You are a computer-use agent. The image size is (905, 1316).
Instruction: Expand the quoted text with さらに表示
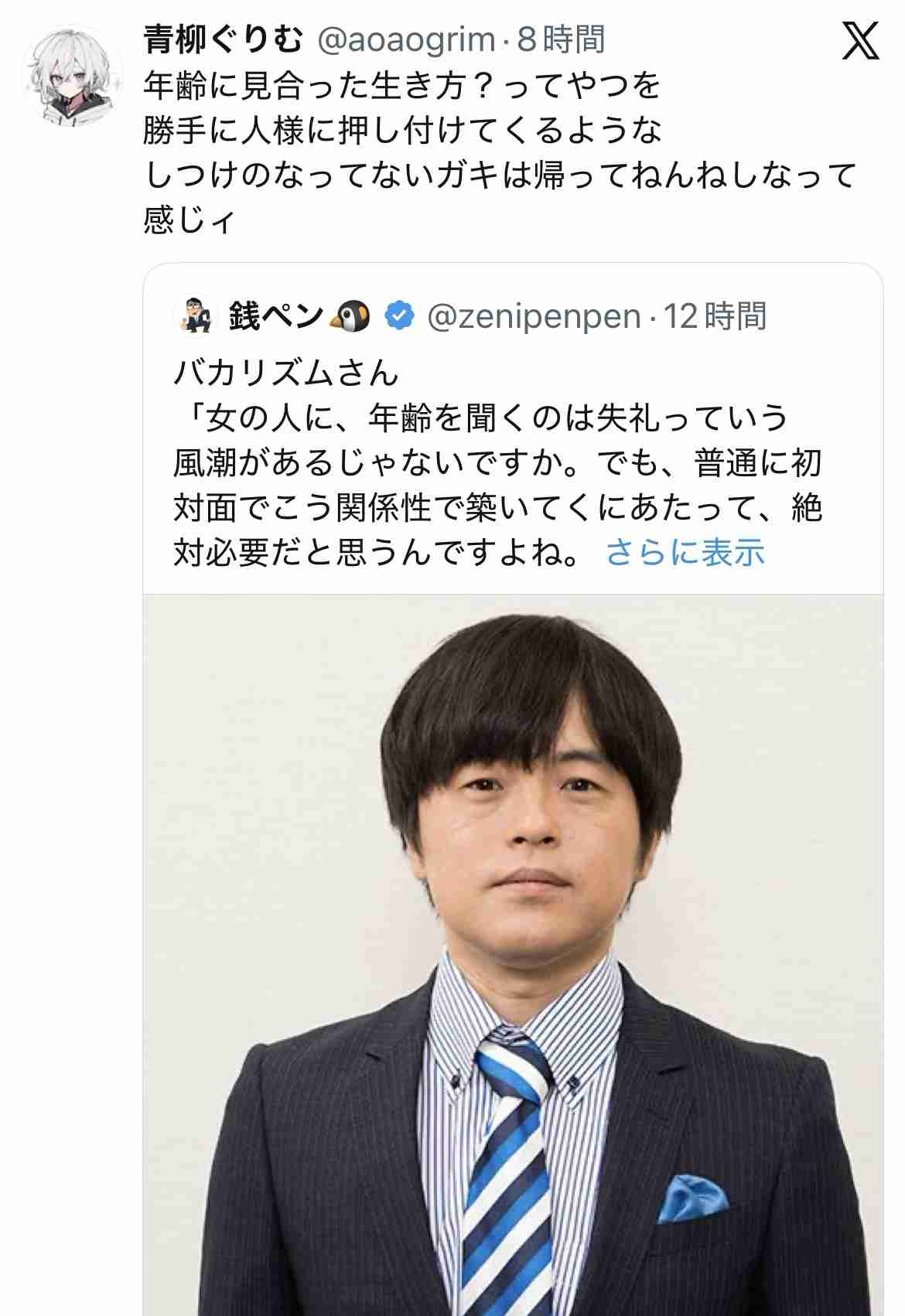coord(685,552)
